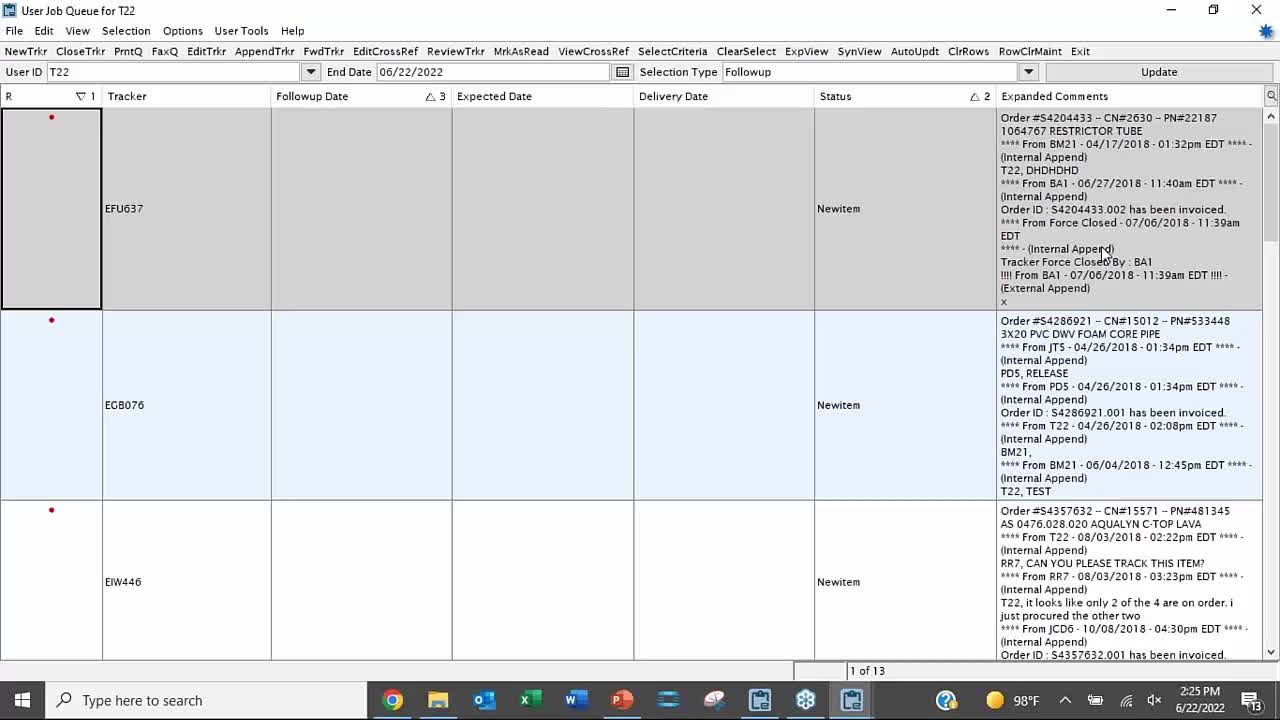This screenshot has width=1280, height=720.
Task: Click the Windows Start button
Action: click(22, 700)
